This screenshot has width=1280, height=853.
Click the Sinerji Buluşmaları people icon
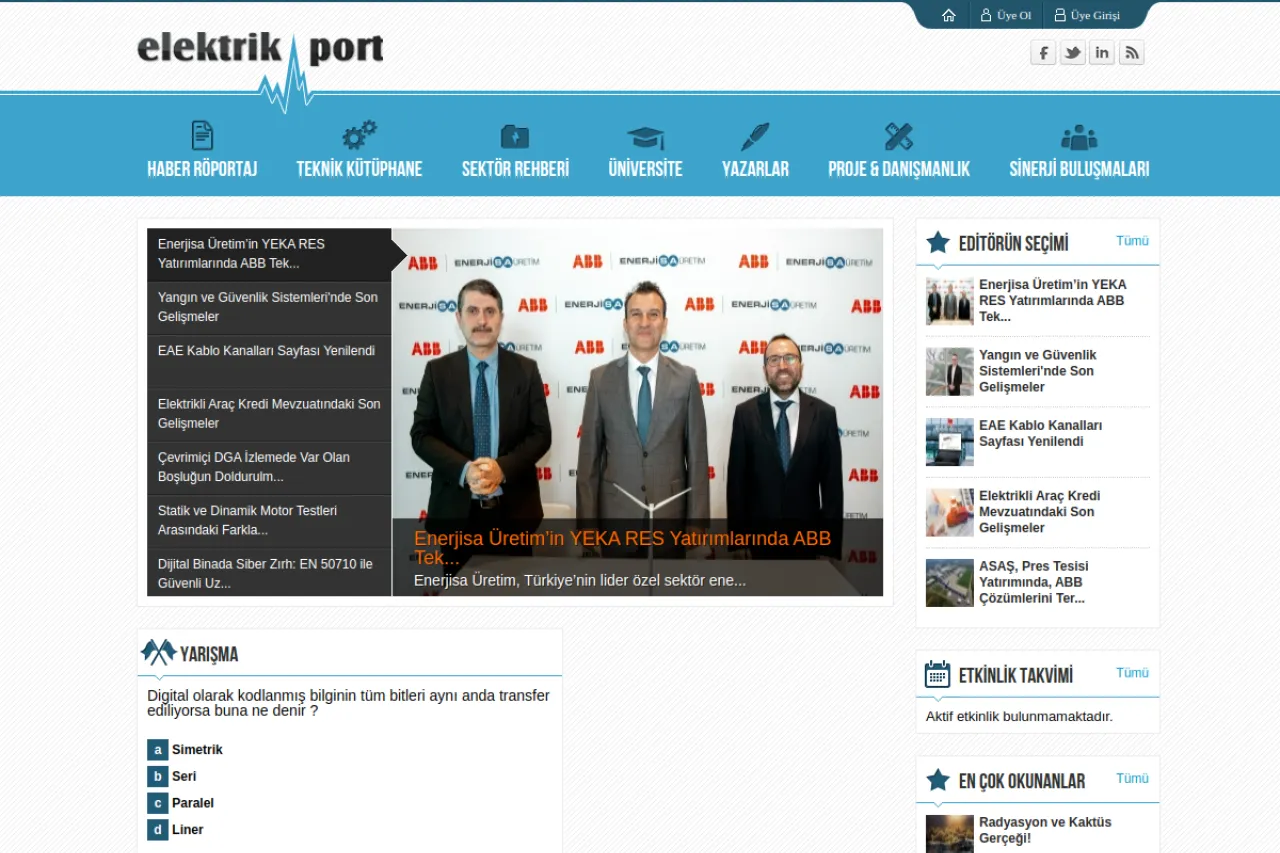[1079, 137]
